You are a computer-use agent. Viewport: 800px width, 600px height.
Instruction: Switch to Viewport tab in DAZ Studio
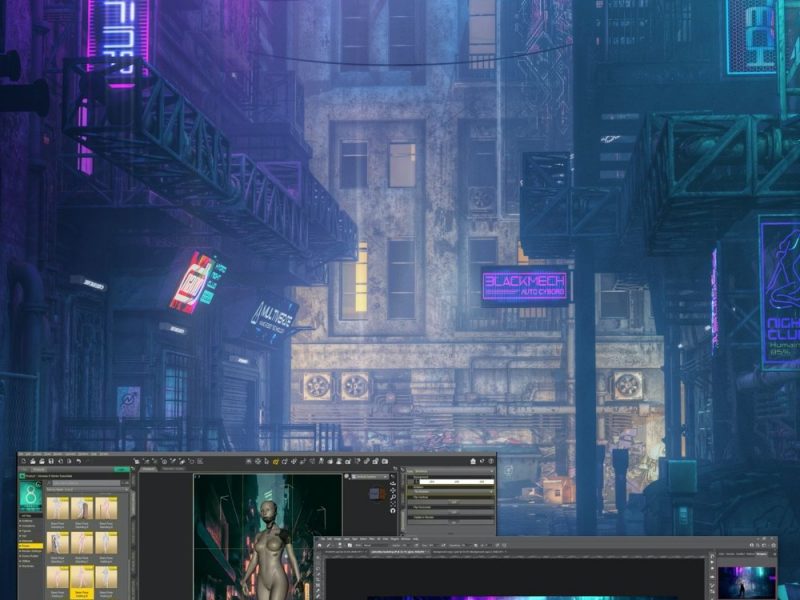tap(148, 469)
